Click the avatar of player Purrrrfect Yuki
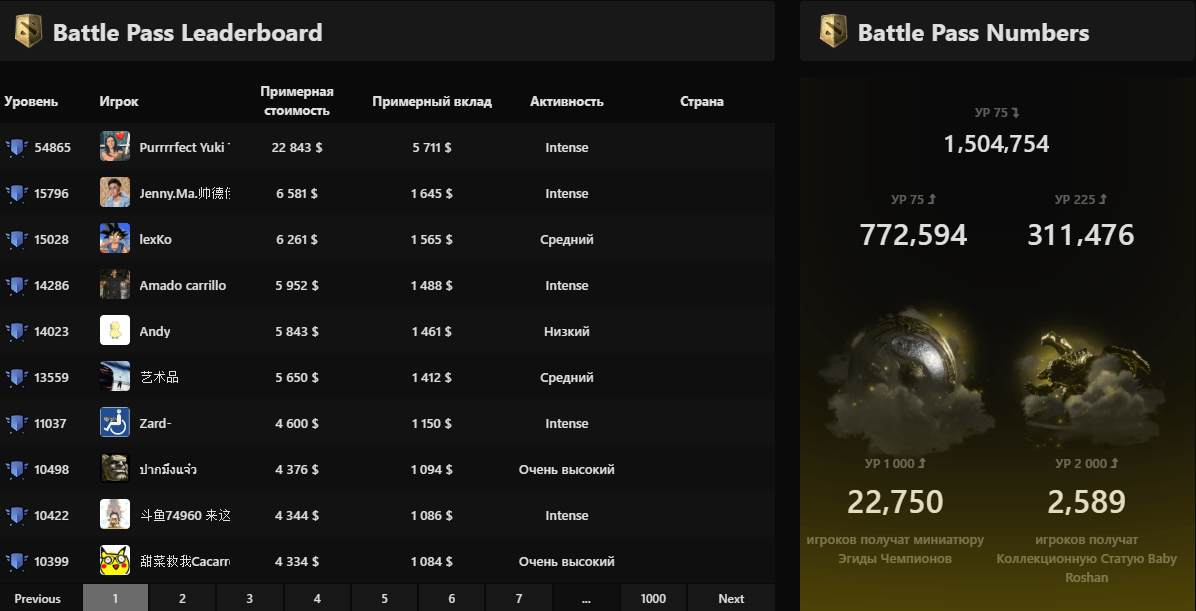1196x611 pixels. [115, 147]
